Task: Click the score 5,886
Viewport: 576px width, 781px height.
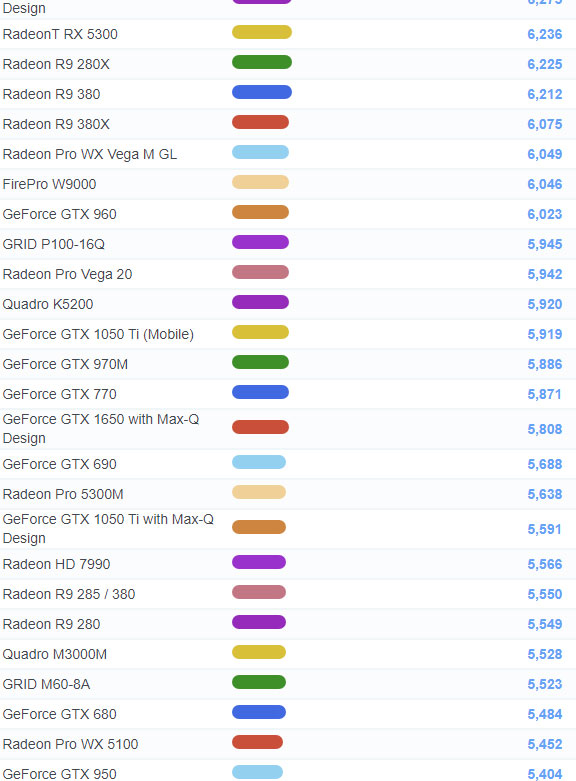Action: pyautogui.click(x=545, y=364)
